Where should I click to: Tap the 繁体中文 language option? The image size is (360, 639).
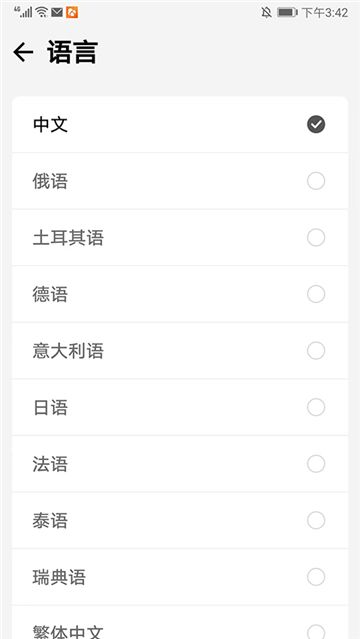pos(180,623)
